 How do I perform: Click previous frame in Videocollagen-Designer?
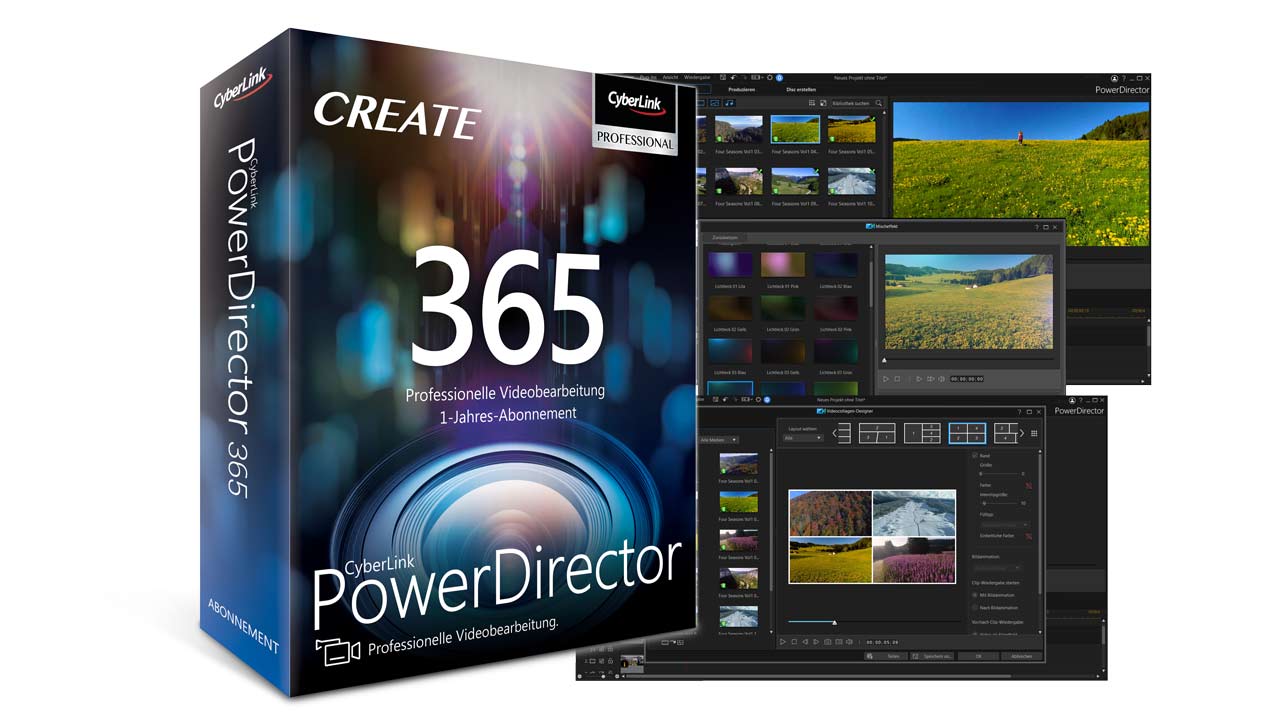pos(805,642)
